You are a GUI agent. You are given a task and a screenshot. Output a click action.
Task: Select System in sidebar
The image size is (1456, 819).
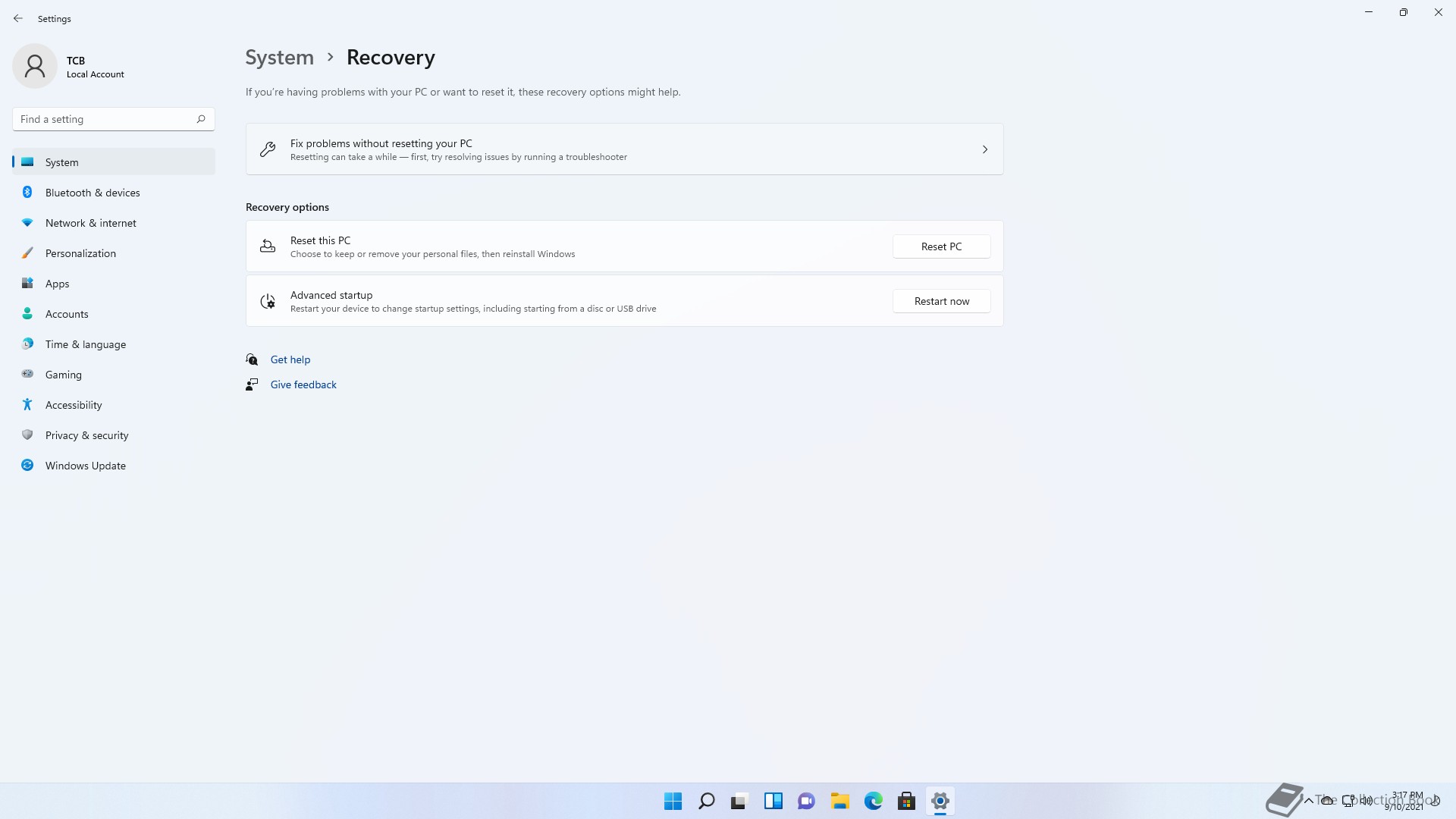(114, 162)
